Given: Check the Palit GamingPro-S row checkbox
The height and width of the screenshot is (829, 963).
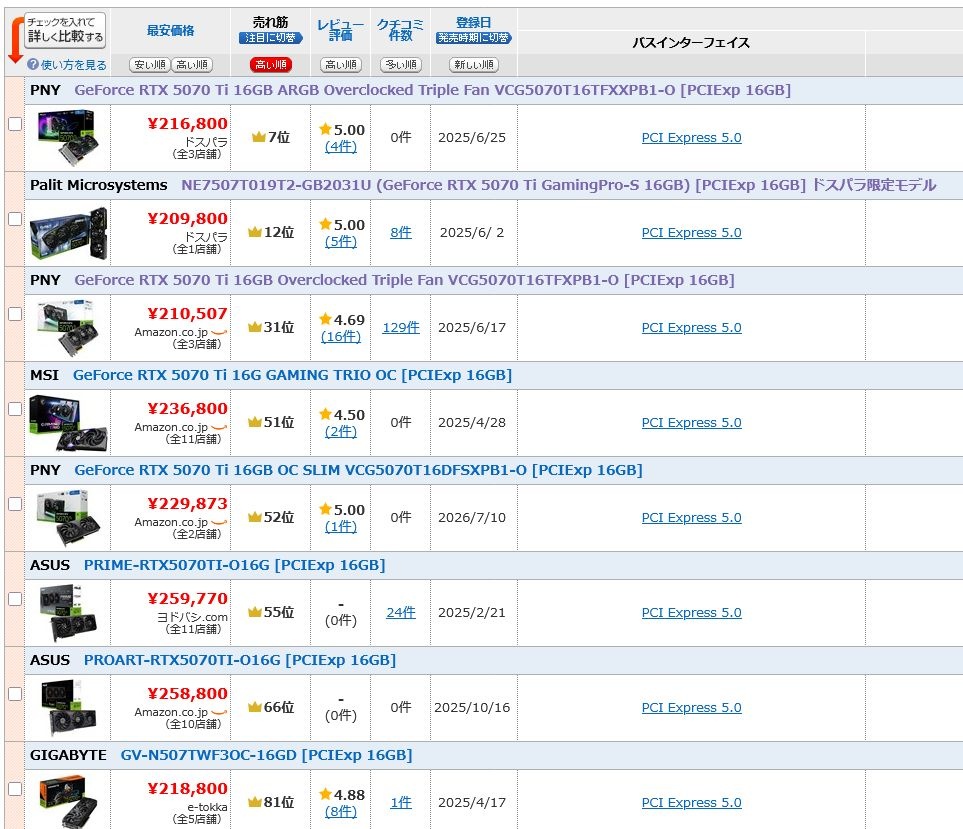Looking at the screenshot, I should [x=15, y=219].
